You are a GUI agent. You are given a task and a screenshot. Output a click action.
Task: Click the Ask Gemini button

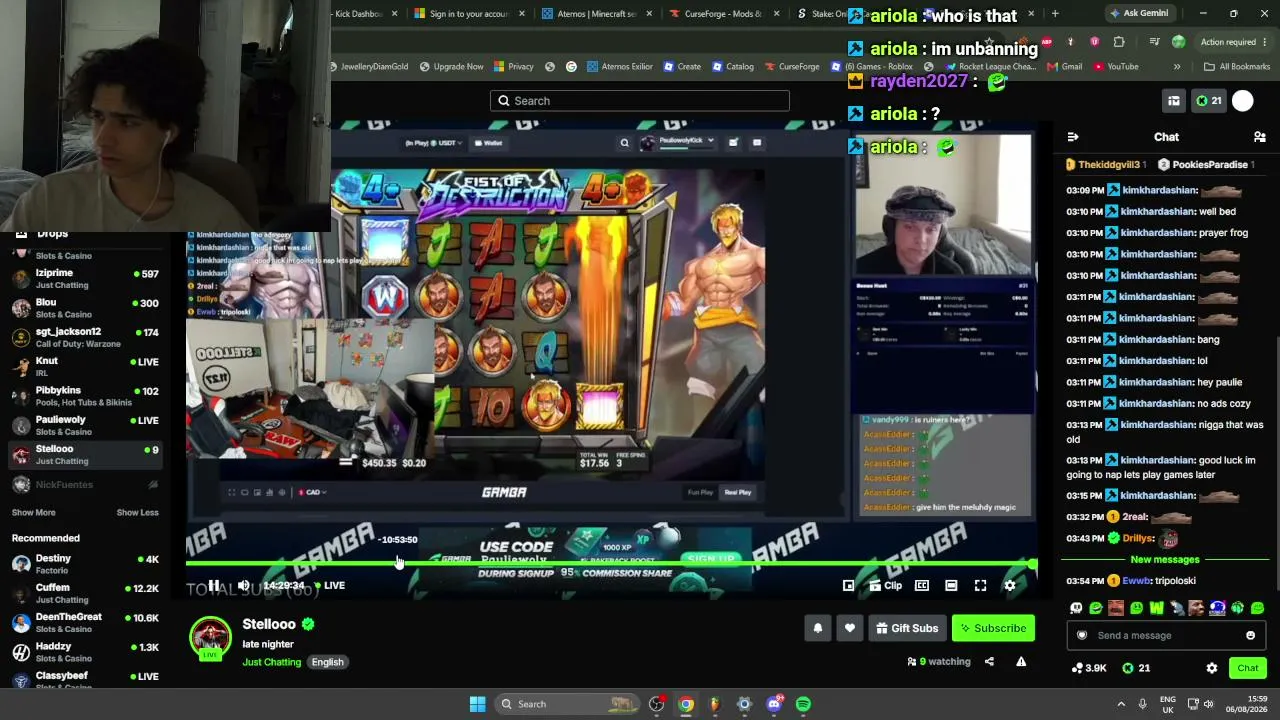[1139, 14]
